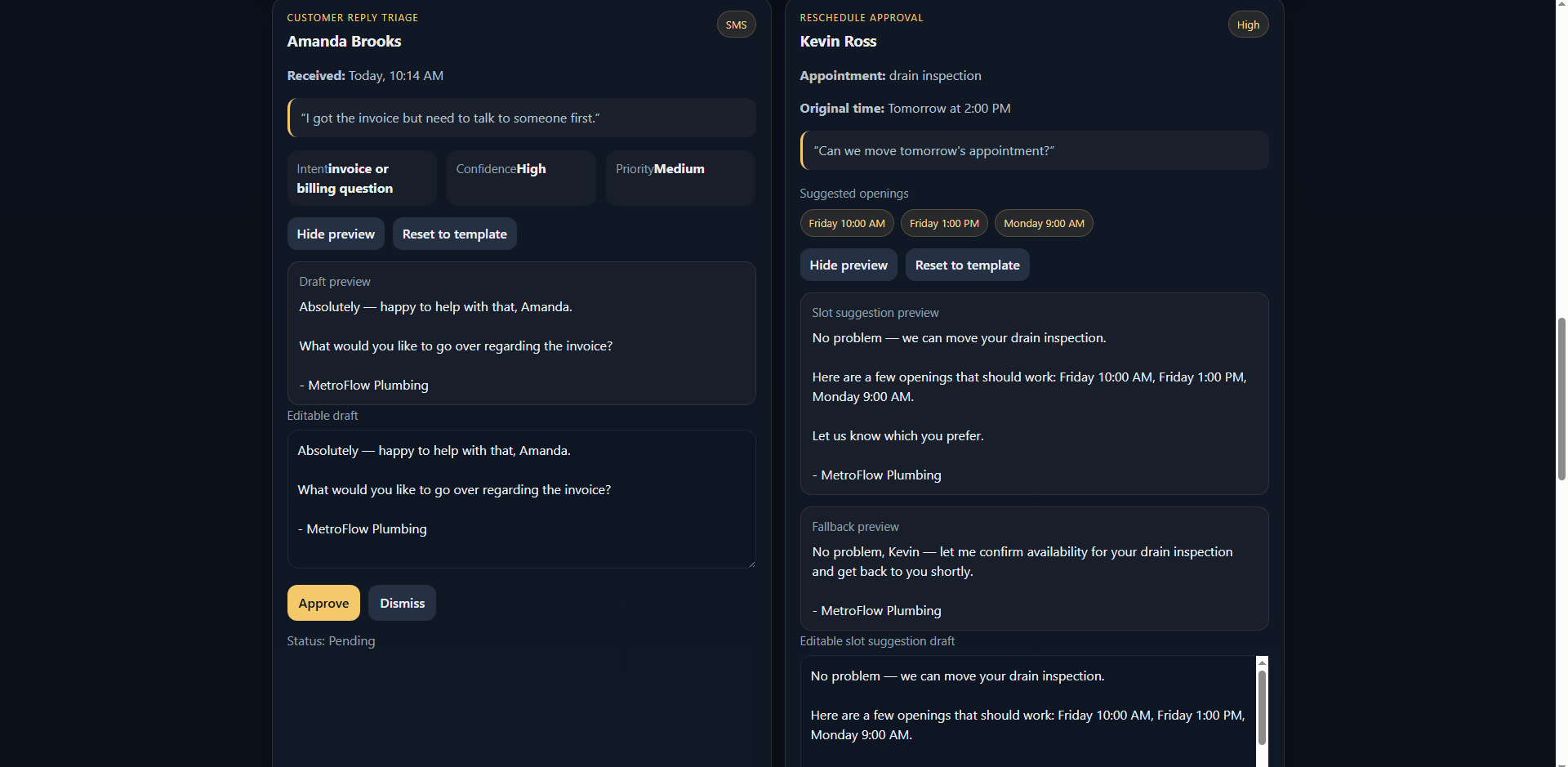The width and height of the screenshot is (1568, 767).
Task: Approve the reply draft for Amanda Brooks
Action: 323,603
